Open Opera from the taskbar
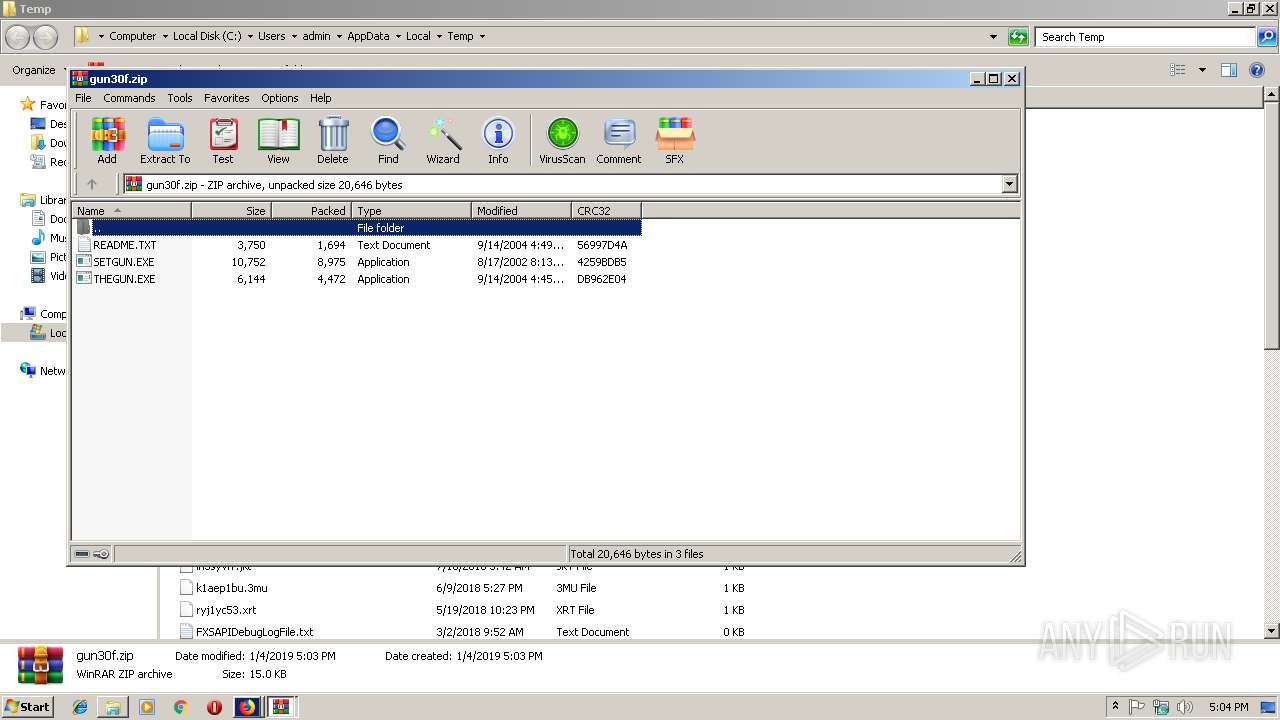 click(x=214, y=707)
